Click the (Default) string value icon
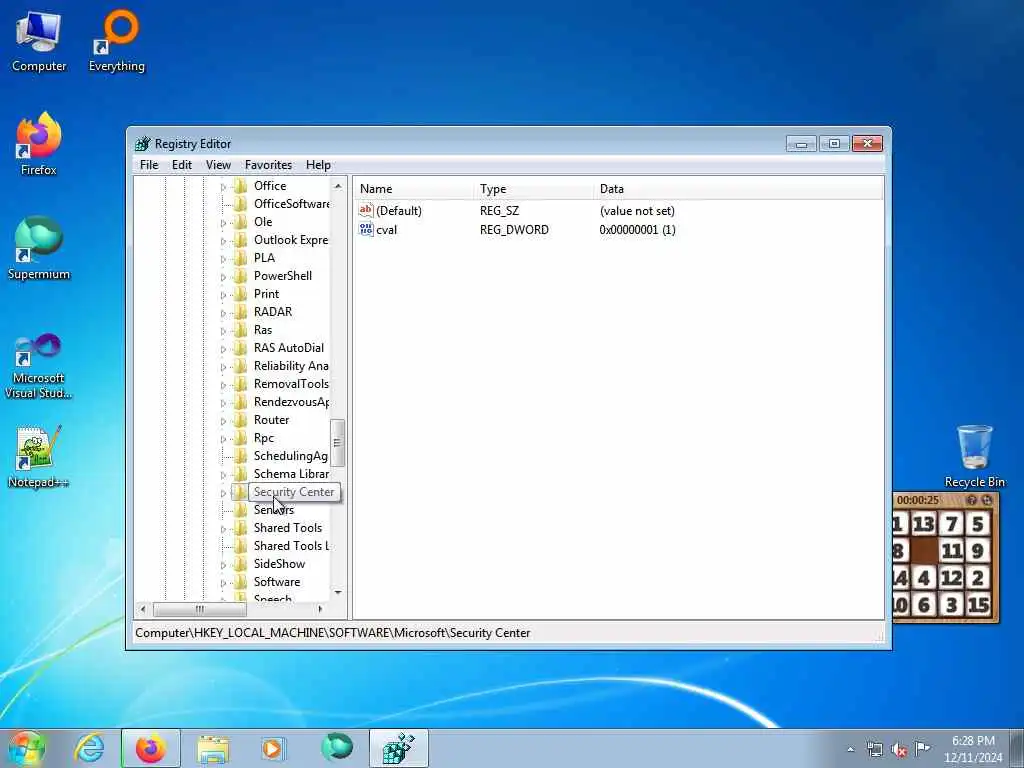This screenshot has height=768, width=1024. 366,210
